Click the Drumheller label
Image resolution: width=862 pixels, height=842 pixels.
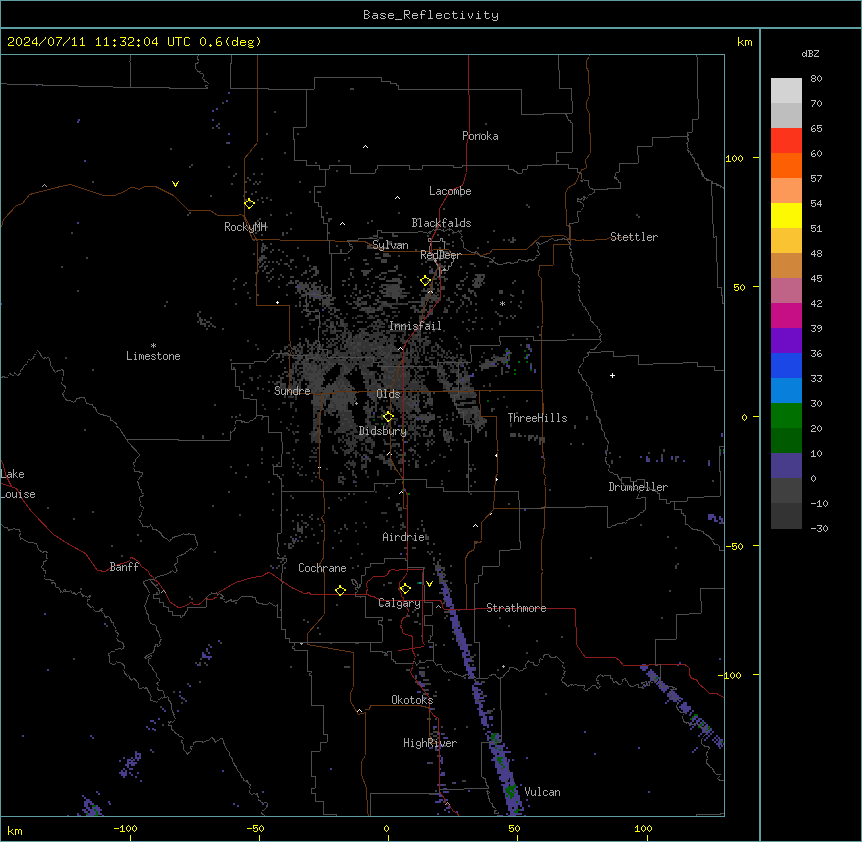click(638, 487)
